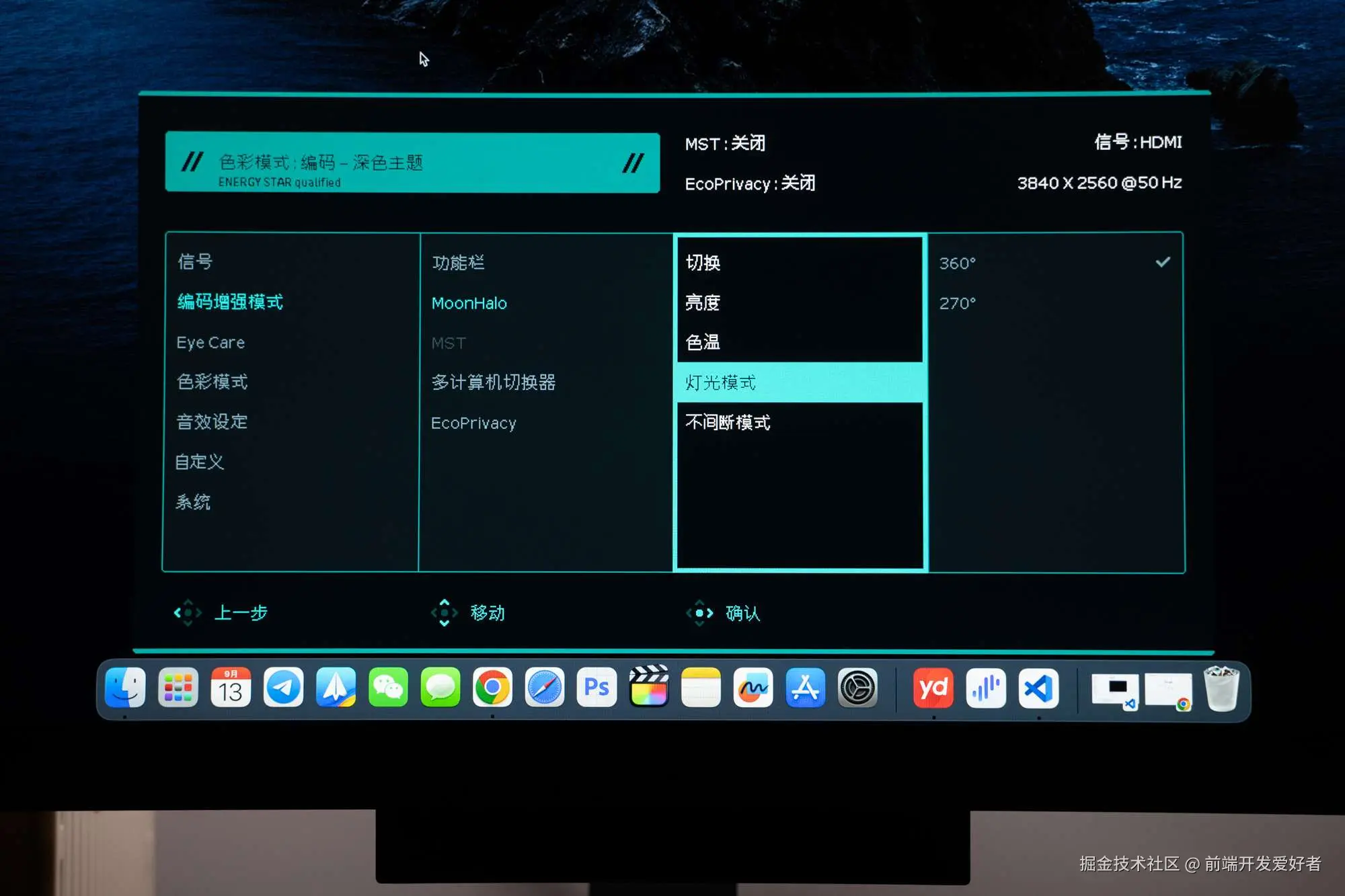Select the 270° light mode option
The height and width of the screenshot is (896, 1345).
[958, 303]
